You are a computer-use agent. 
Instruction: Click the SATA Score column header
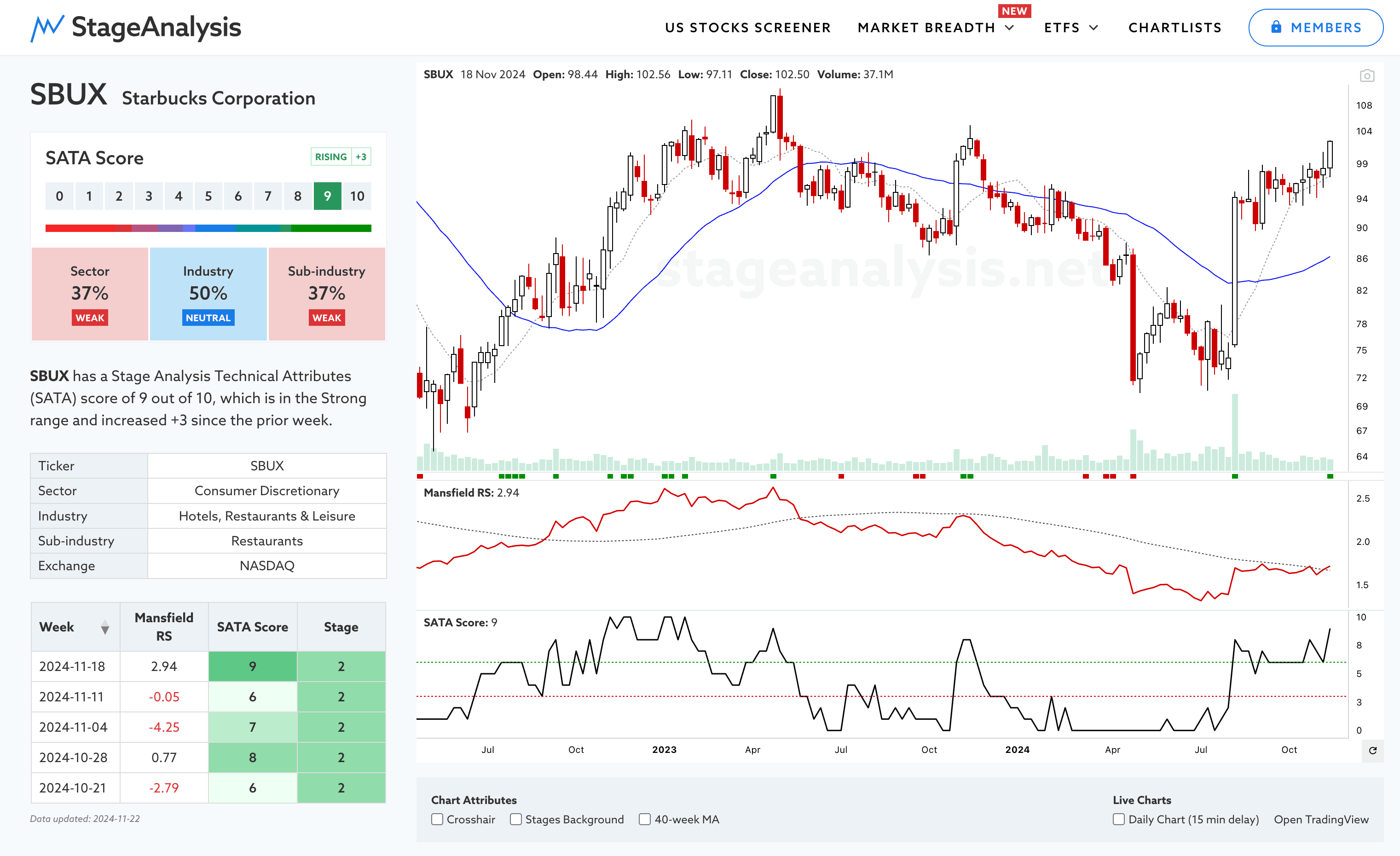pos(252,627)
